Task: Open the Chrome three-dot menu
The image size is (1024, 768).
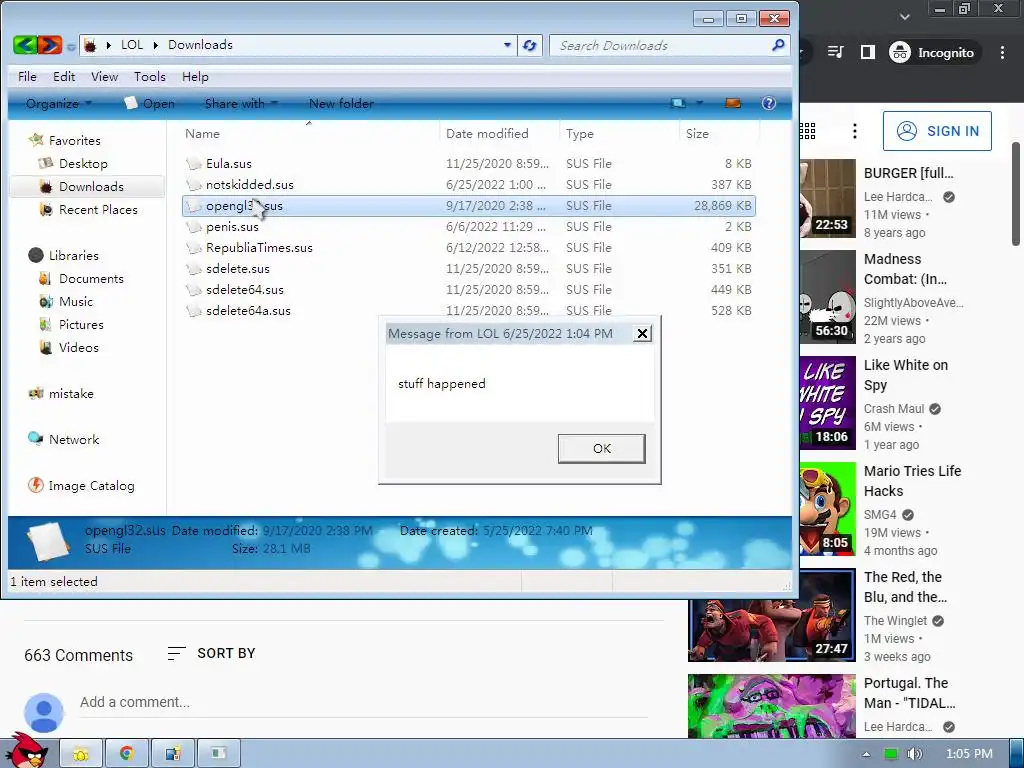Action: (x=1002, y=52)
